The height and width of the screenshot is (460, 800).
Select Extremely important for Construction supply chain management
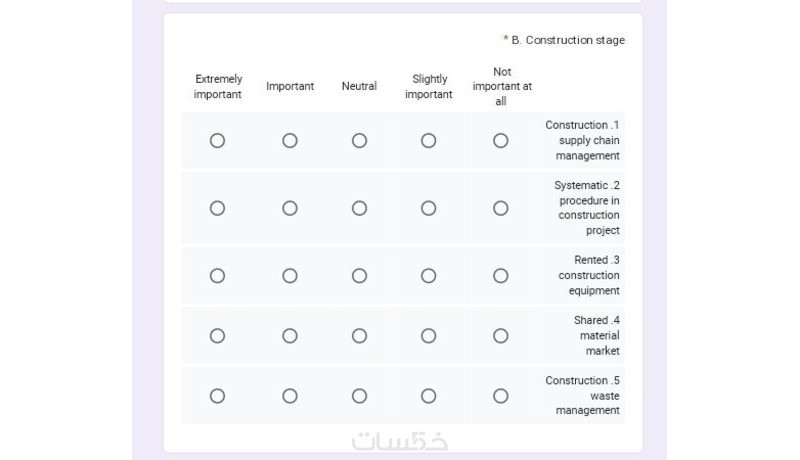click(x=217, y=140)
